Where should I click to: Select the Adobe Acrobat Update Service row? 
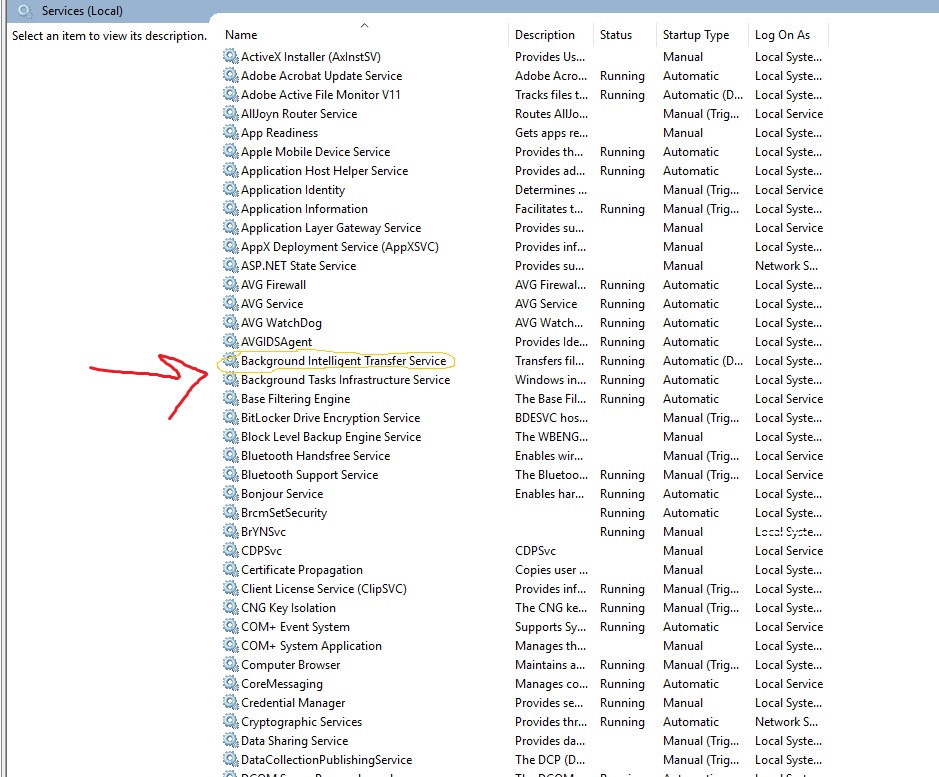point(525,76)
